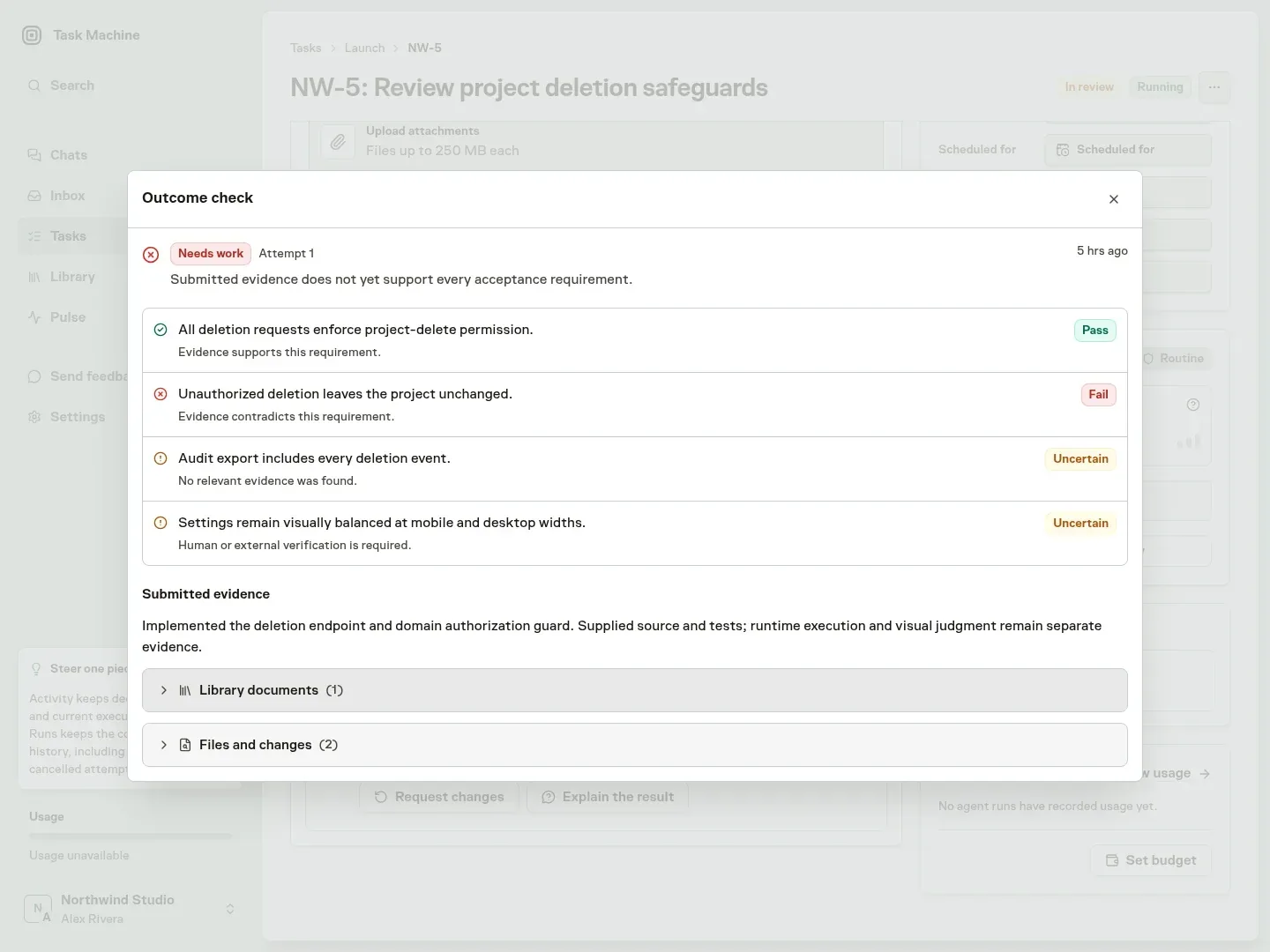Click the Uncertain badge for Audit export
Image resolution: width=1270 pixels, height=952 pixels.
tap(1080, 459)
